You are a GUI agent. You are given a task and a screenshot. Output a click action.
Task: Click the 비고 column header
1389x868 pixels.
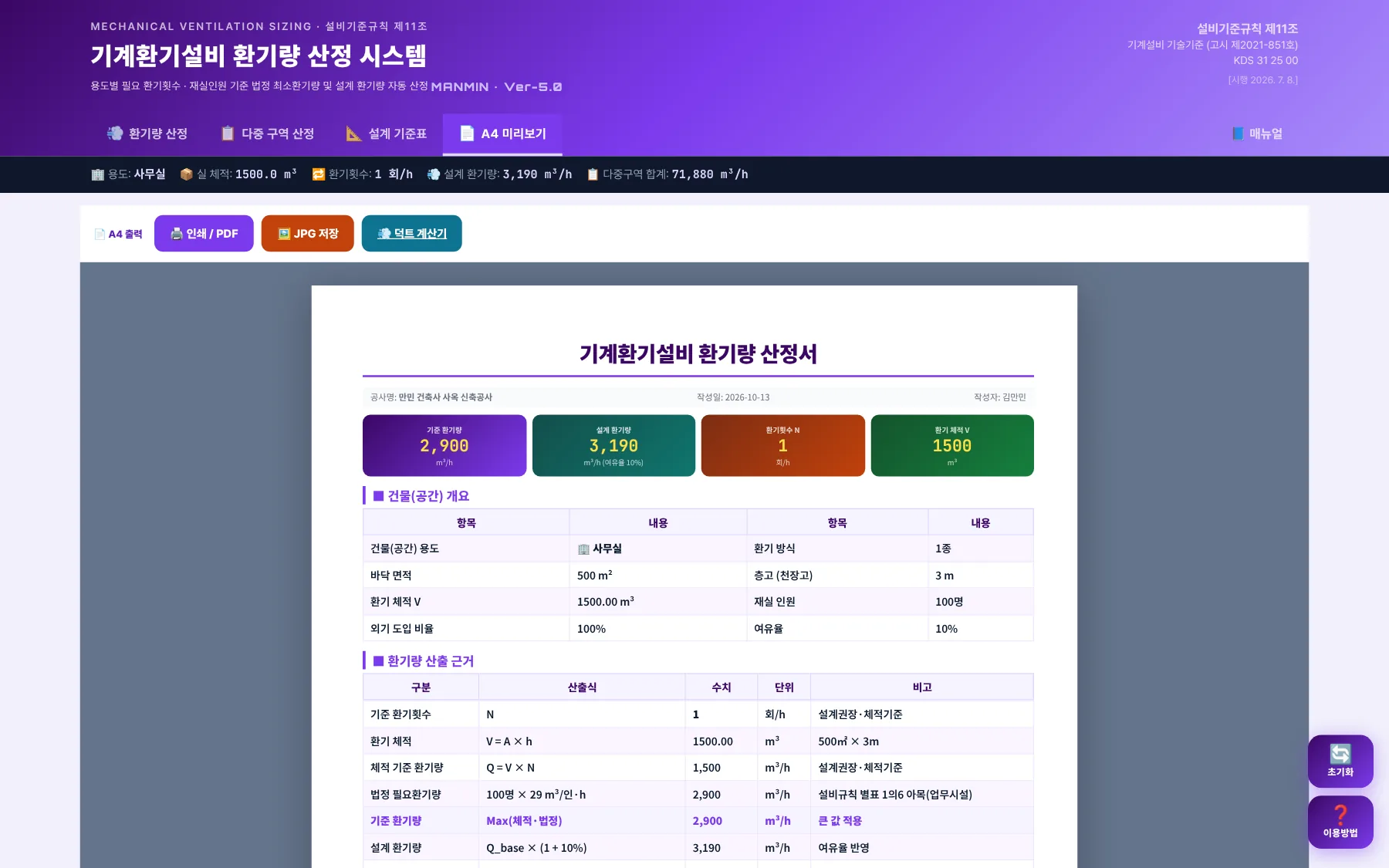click(921, 687)
